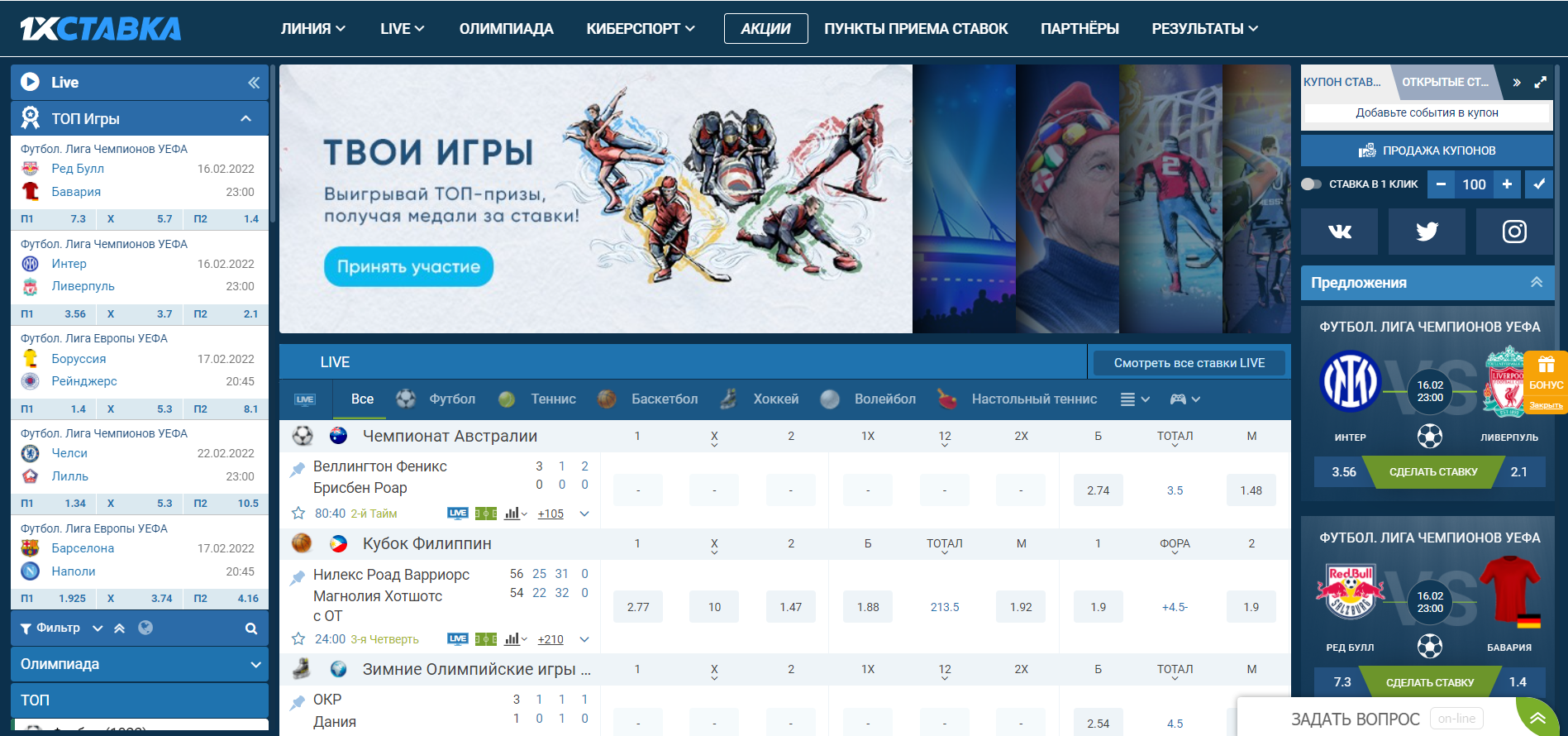Select the Хоккей sport tab
This screenshot has width=1568, height=736.
click(x=759, y=399)
